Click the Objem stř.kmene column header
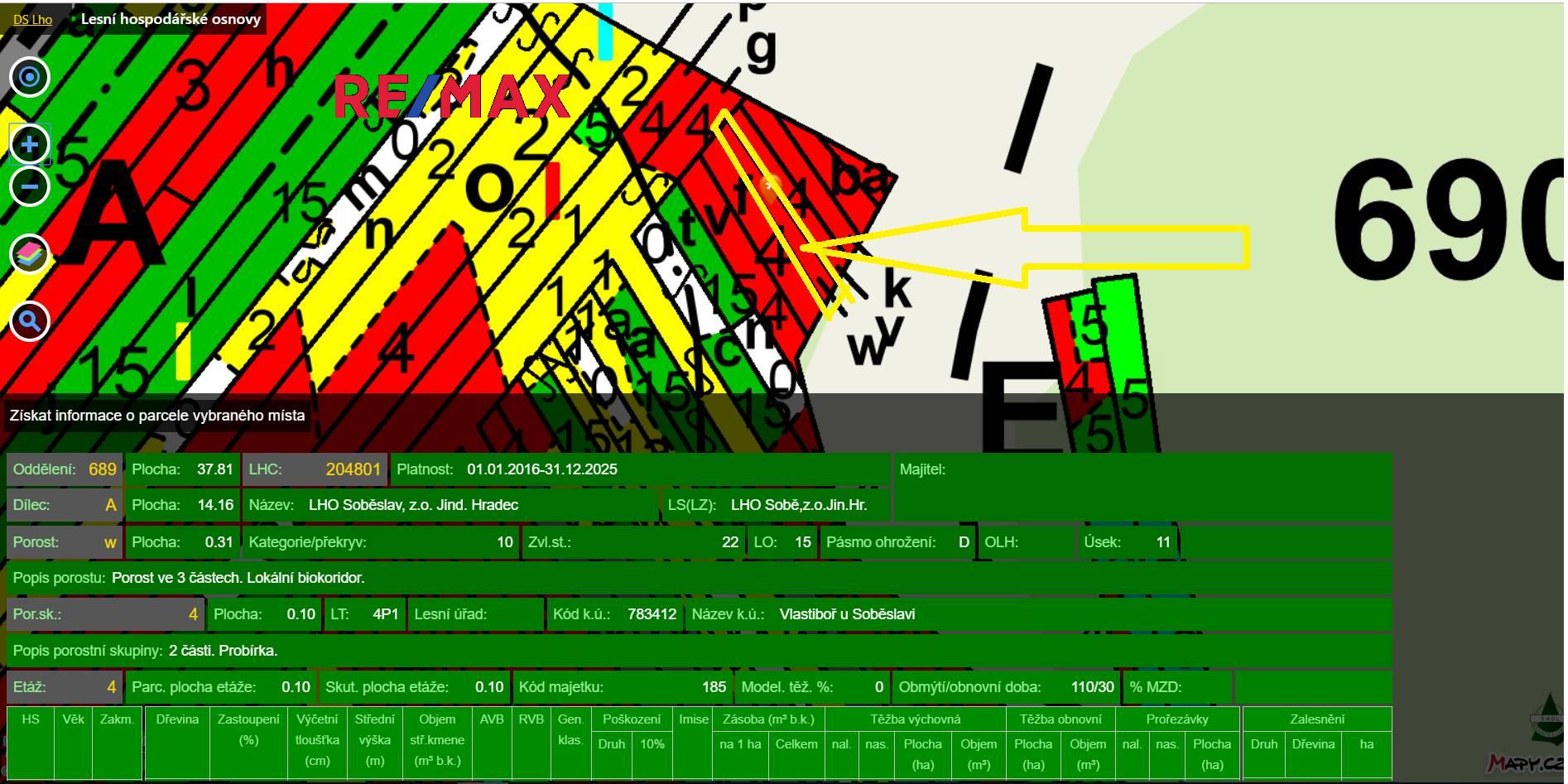Image resolution: width=1568 pixels, height=784 pixels. pyautogui.click(x=437, y=740)
